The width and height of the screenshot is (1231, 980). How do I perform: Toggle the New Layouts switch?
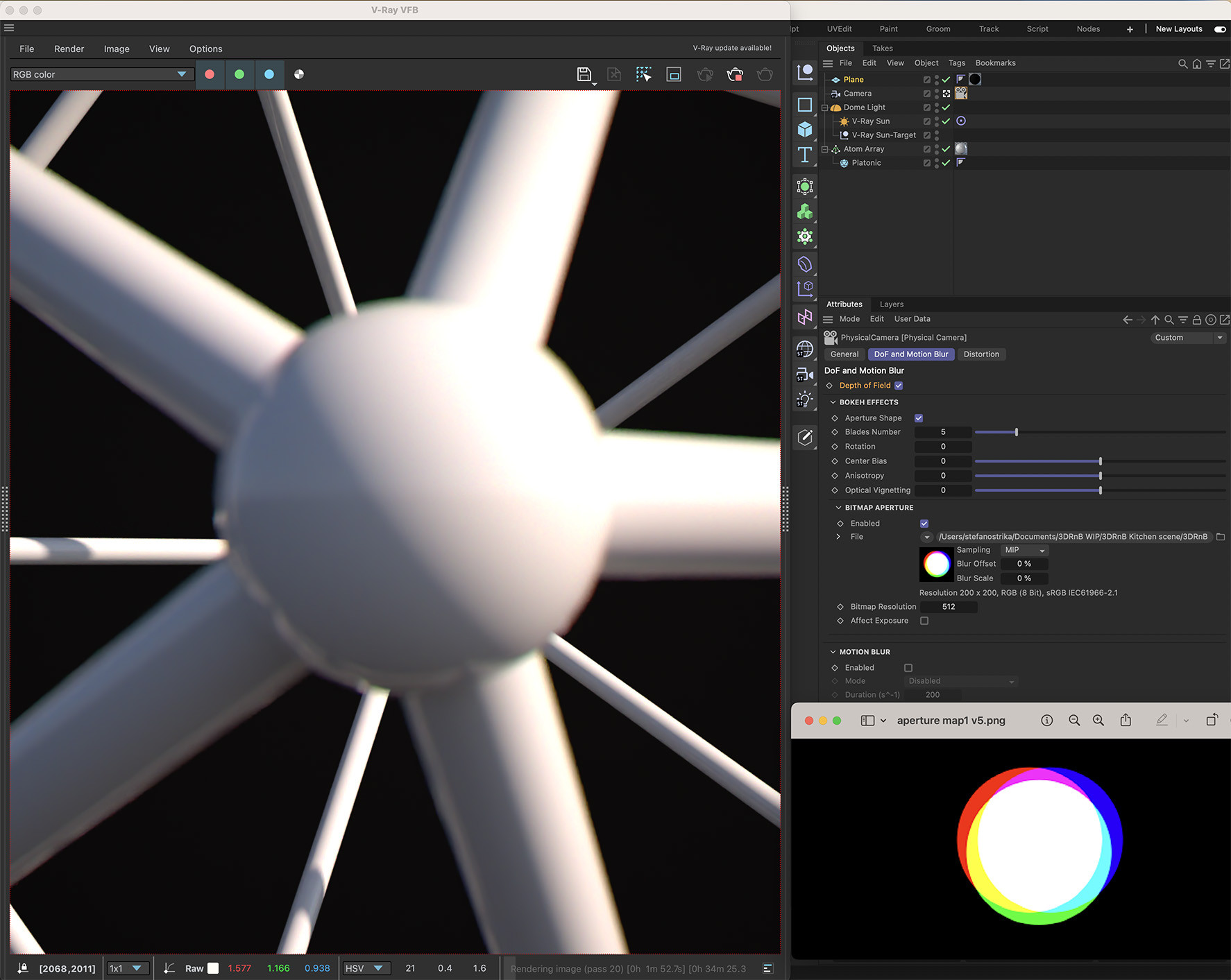pos(1220,29)
